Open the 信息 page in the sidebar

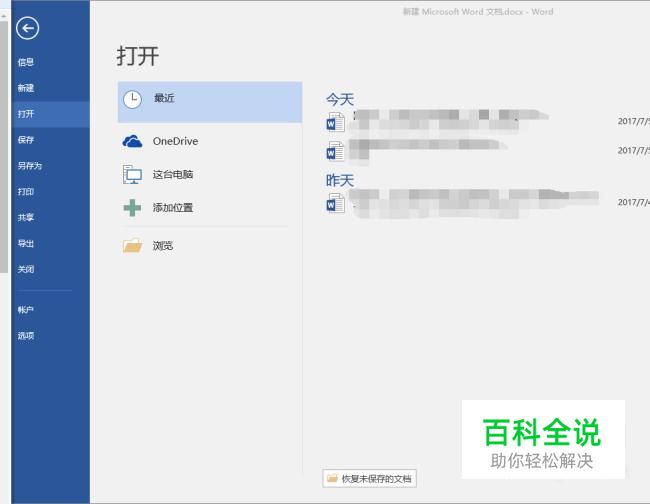point(26,62)
